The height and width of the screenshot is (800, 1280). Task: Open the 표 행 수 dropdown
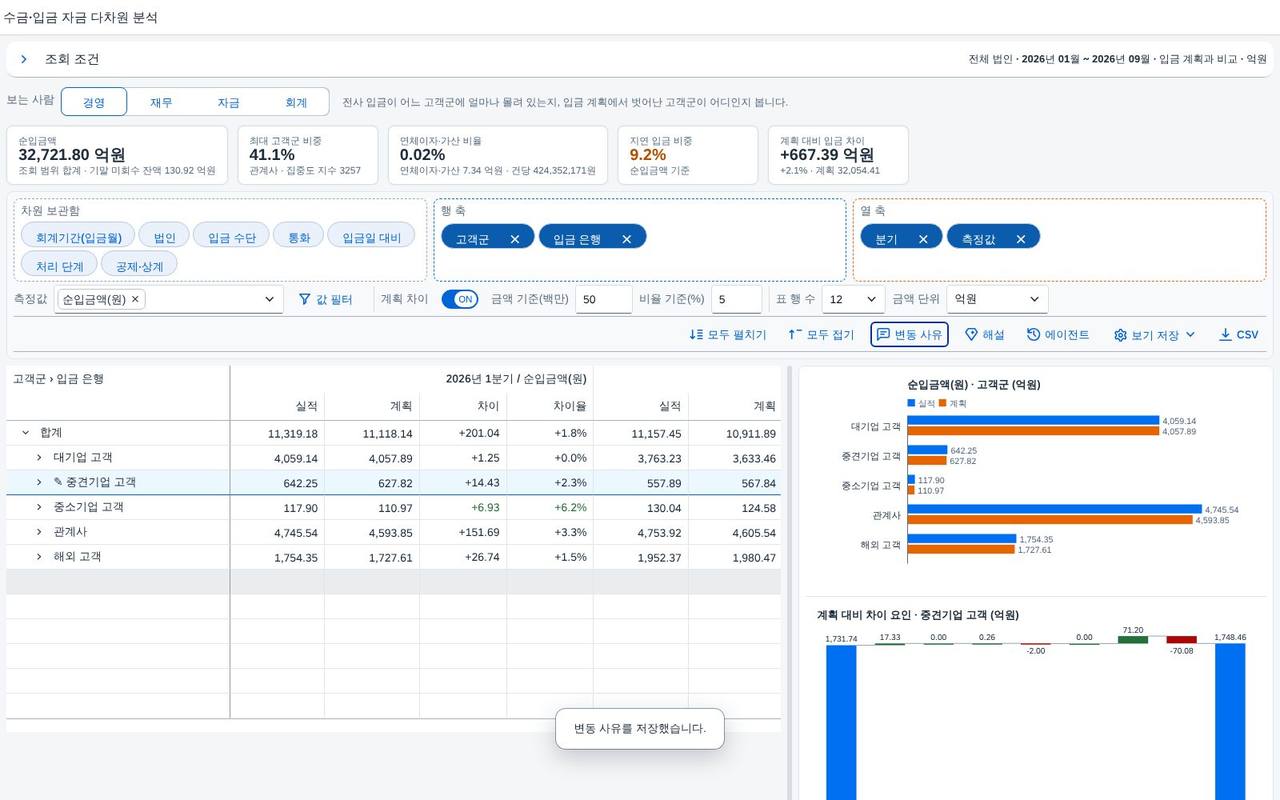point(853,299)
